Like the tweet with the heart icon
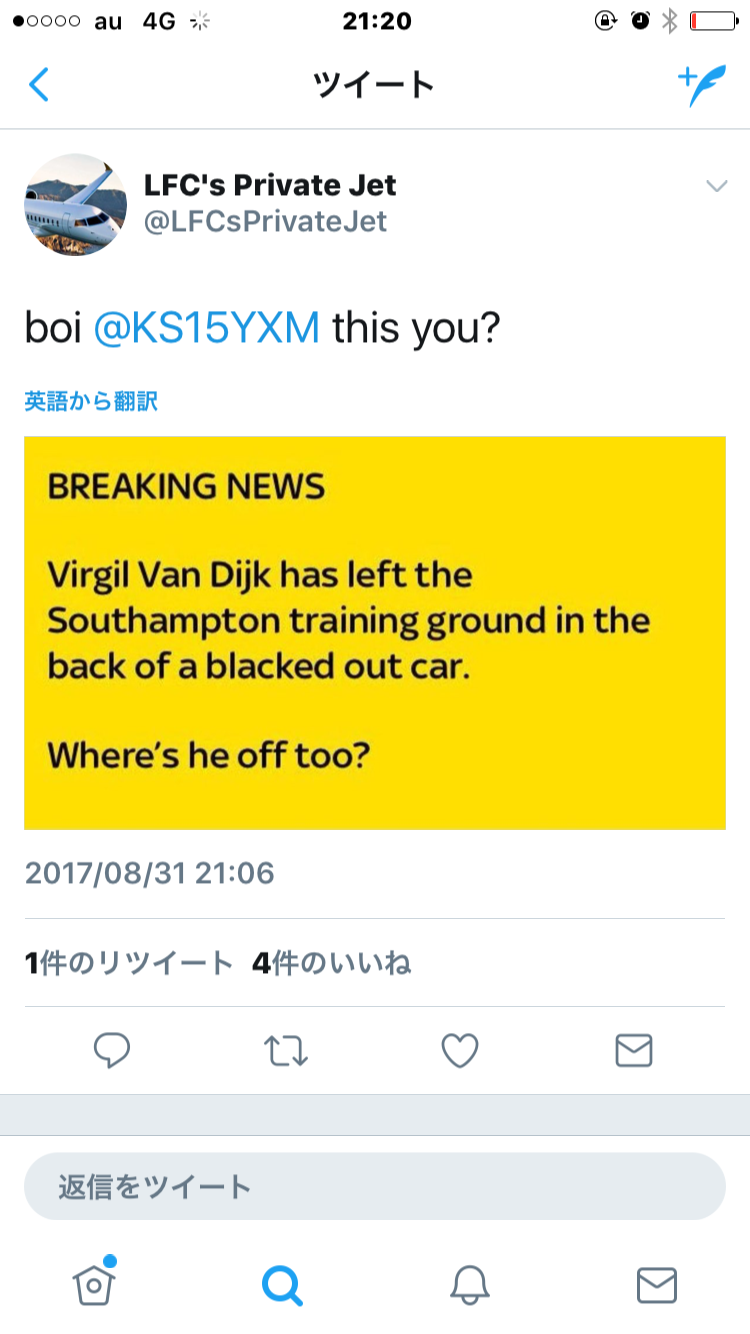 click(x=460, y=1050)
